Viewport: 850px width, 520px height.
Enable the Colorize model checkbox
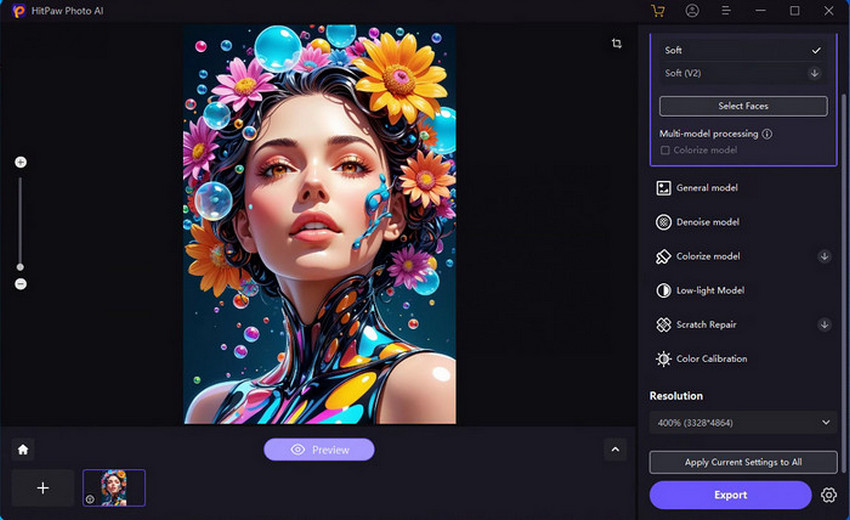(665, 150)
